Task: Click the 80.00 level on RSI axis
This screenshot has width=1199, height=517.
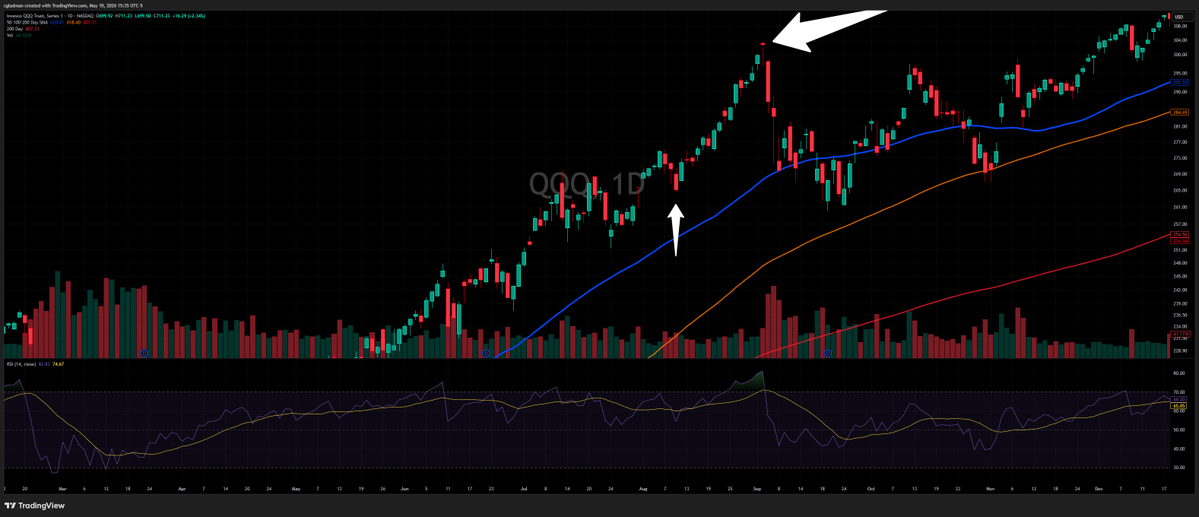Action: tap(1180, 373)
